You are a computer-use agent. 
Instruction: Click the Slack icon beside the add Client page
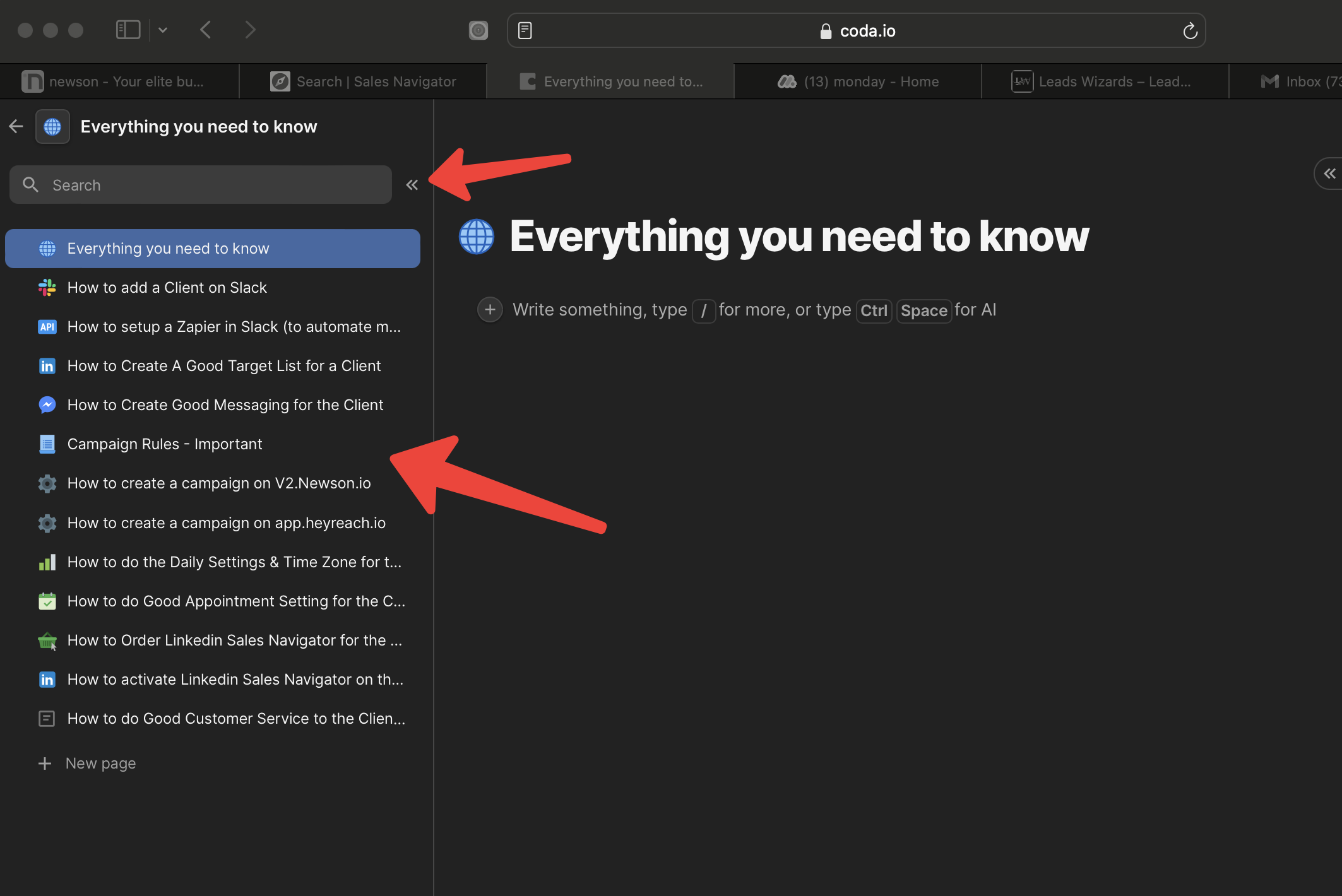click(x=47, y=288)
